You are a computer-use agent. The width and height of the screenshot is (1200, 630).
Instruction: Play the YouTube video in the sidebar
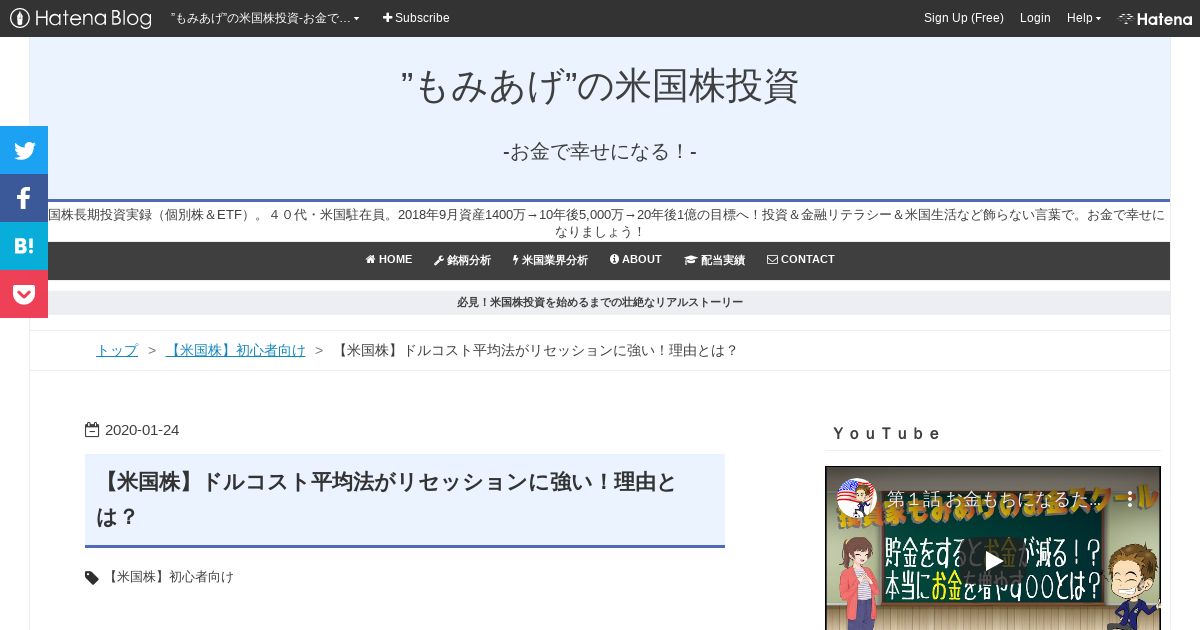click(x=993, y=560)
